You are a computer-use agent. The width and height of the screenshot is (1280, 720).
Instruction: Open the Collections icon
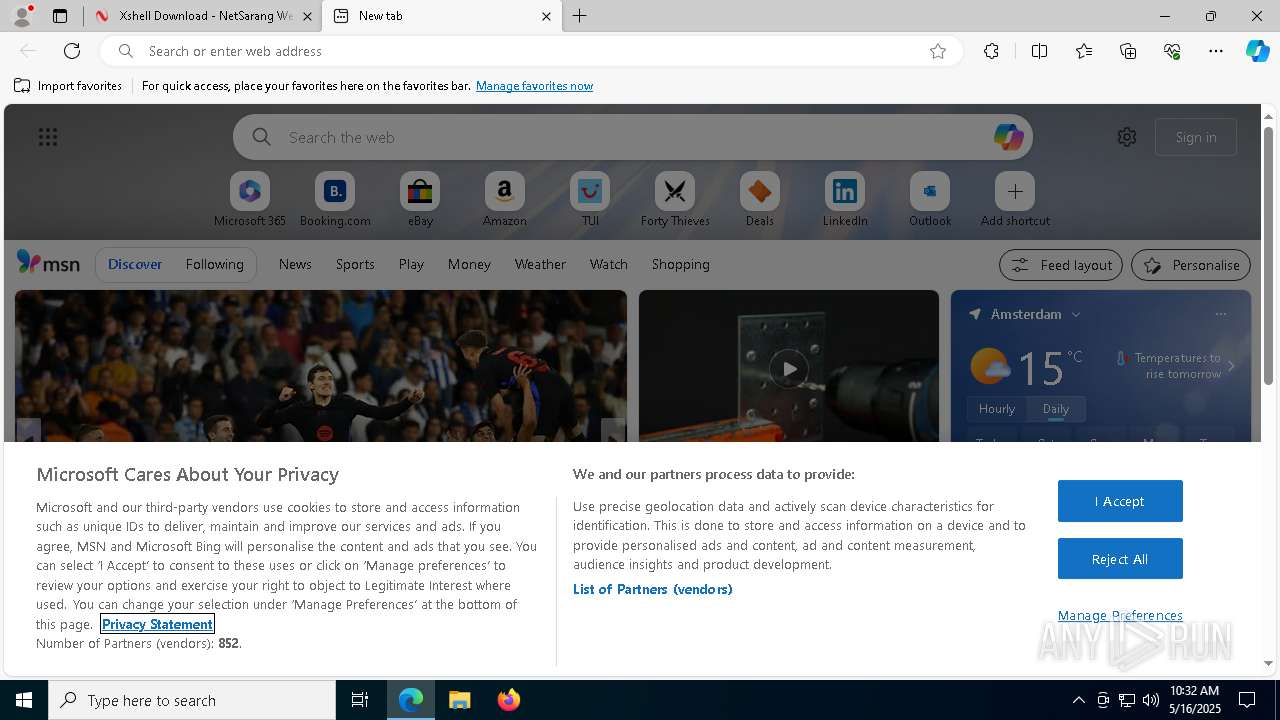pos(1128,51)
